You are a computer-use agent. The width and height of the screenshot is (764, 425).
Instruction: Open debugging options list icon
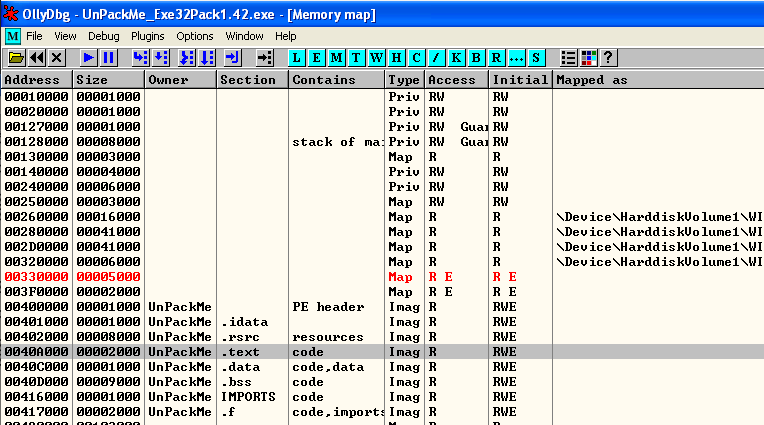pos(569,58)
